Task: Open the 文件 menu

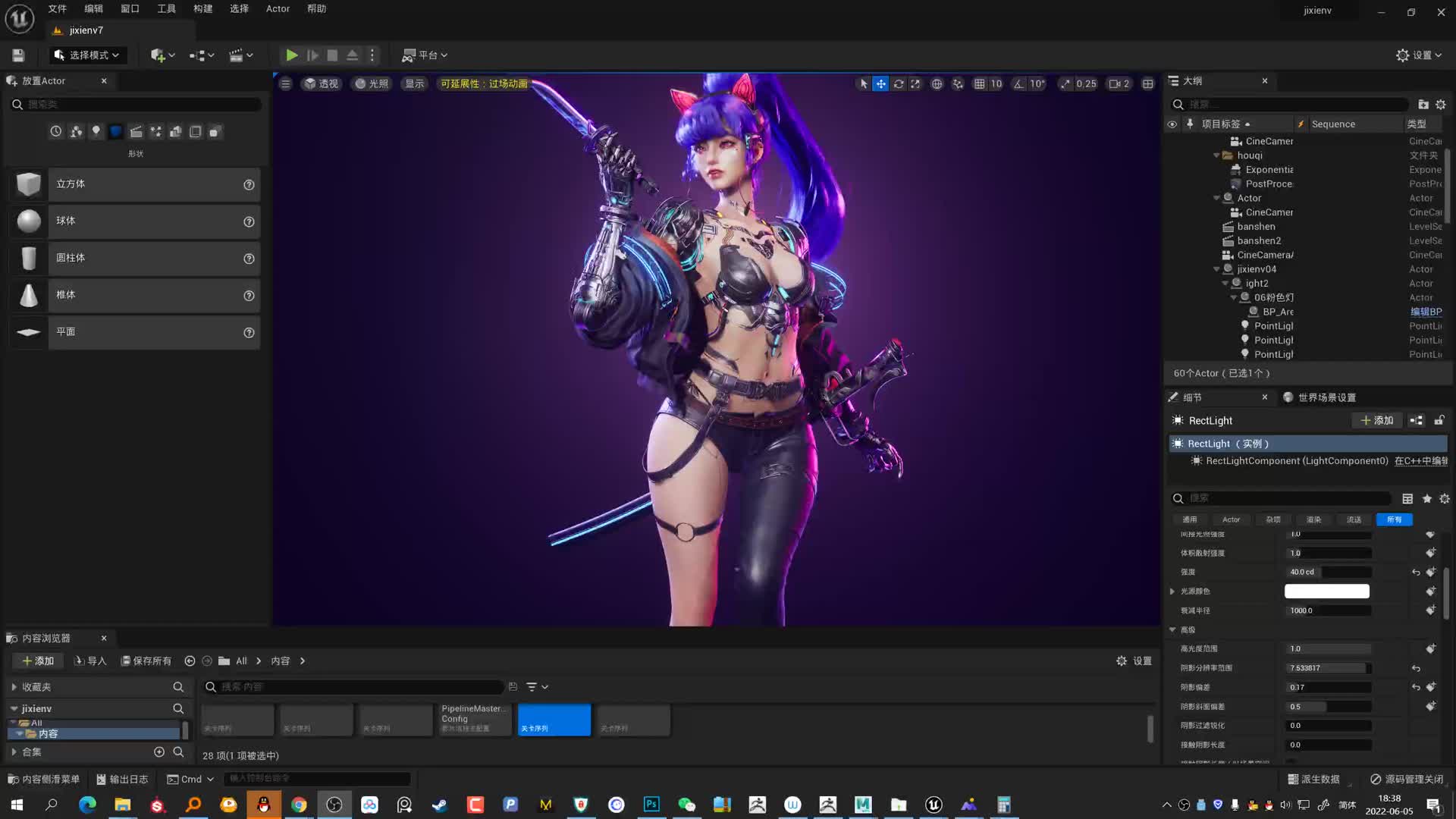Action: [x=58, y=9]
